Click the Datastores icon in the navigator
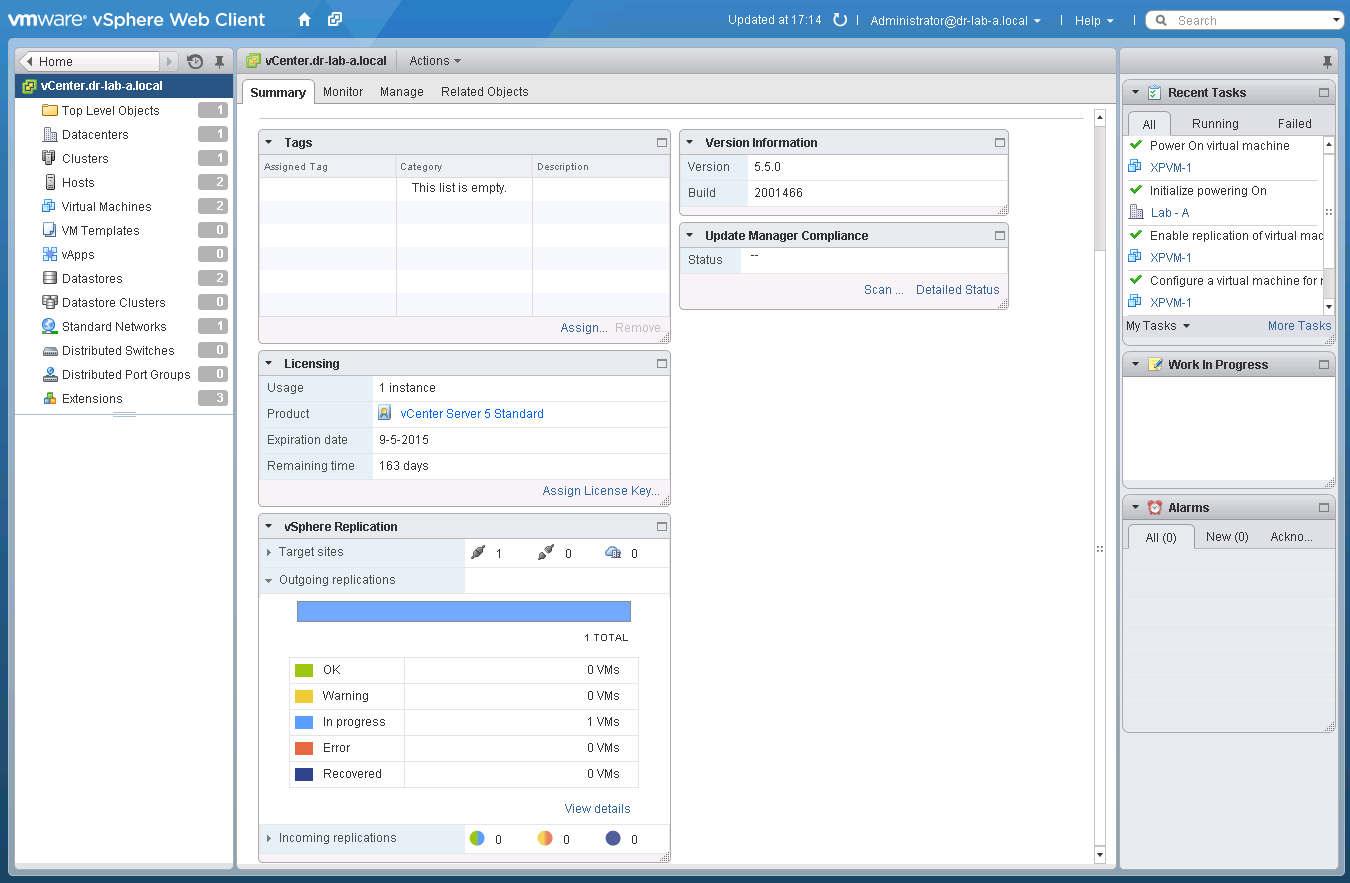The height and width of the screenshot is (883, 1350). [51, 278]
